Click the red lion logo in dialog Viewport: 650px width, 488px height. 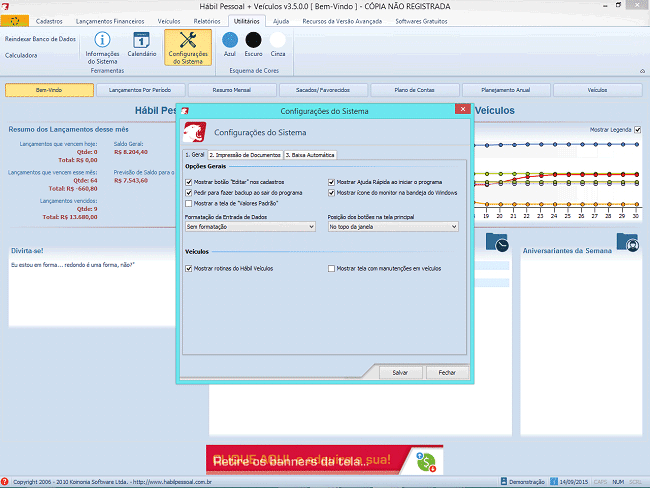tap(194, 132)
